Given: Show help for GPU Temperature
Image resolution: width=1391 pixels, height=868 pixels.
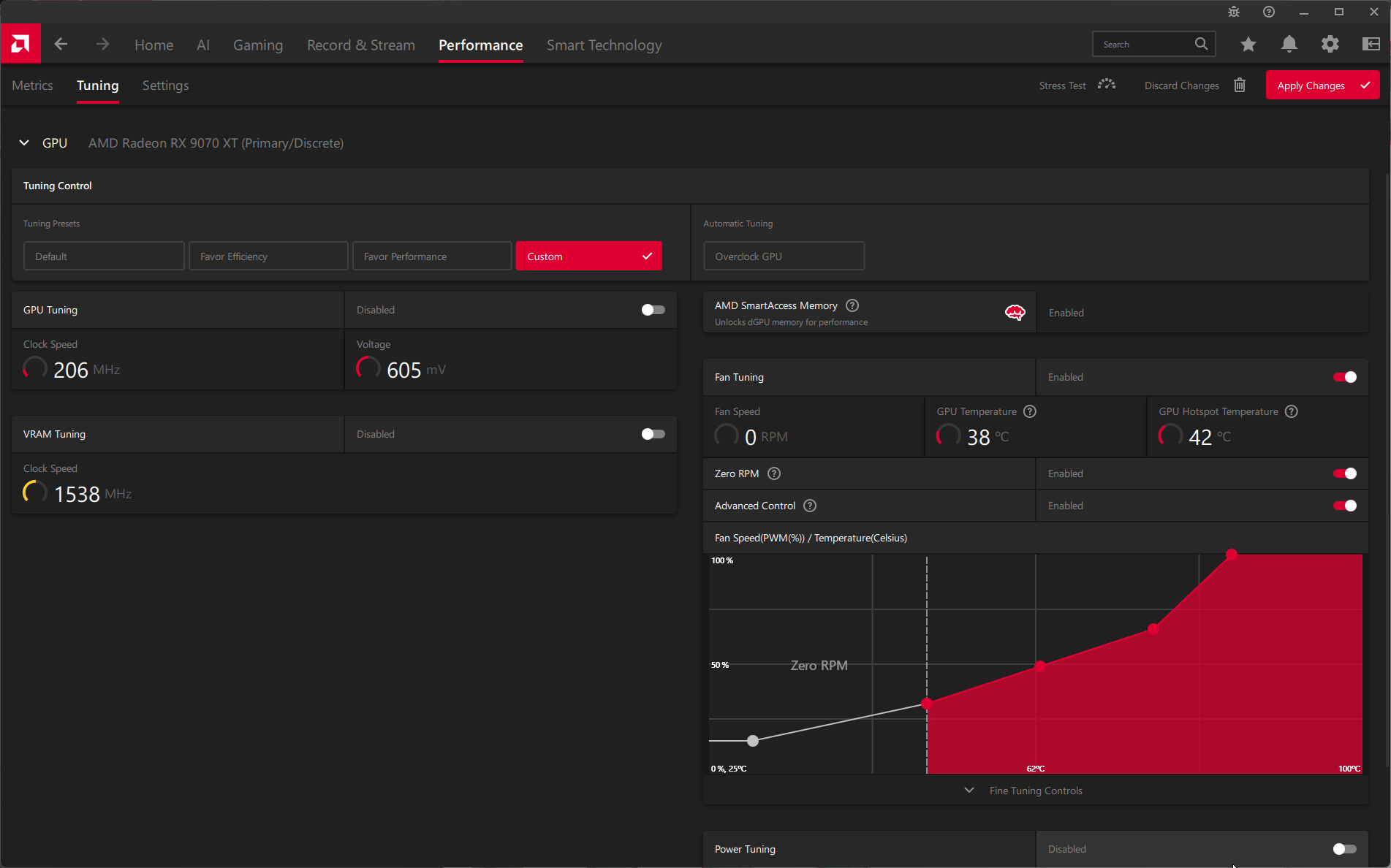Looking at the screenshot, I should (x=1030, y=411).
